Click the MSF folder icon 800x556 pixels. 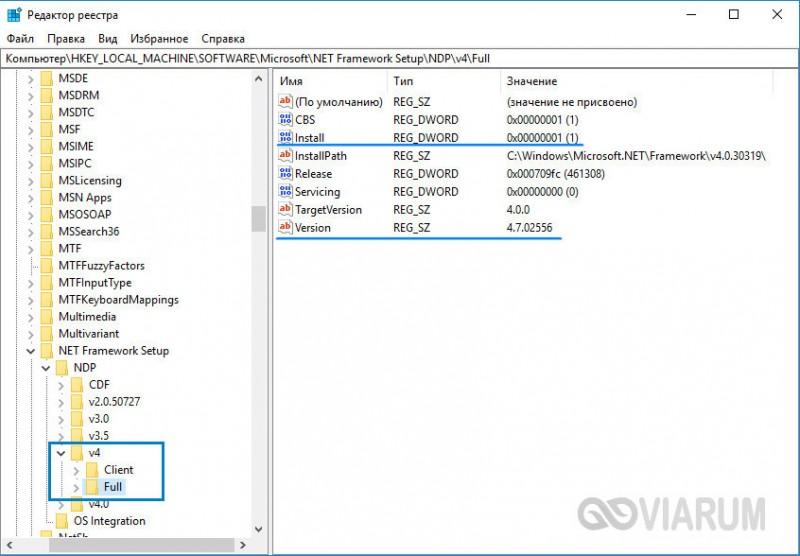click(46, 129)
